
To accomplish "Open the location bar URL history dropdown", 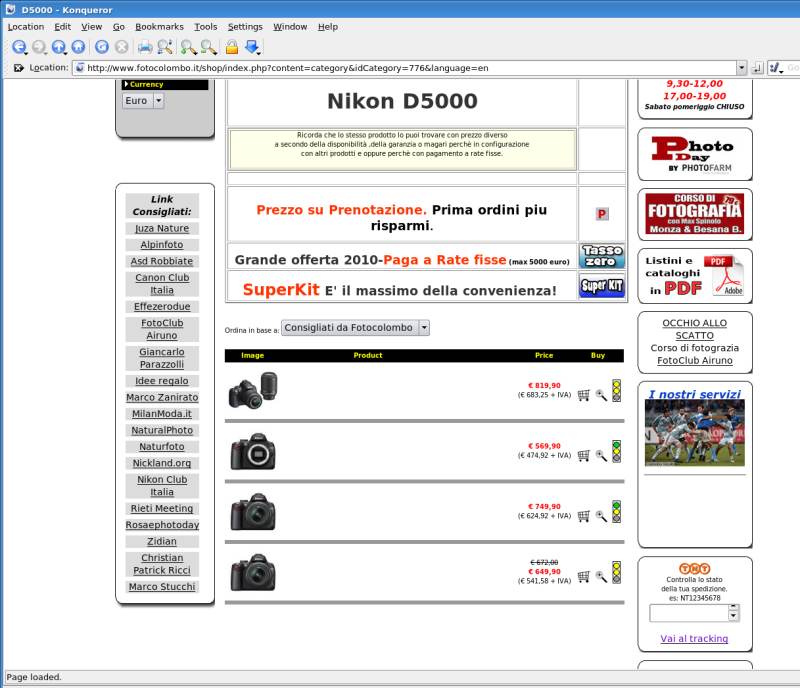I will (x=742, y=68).
